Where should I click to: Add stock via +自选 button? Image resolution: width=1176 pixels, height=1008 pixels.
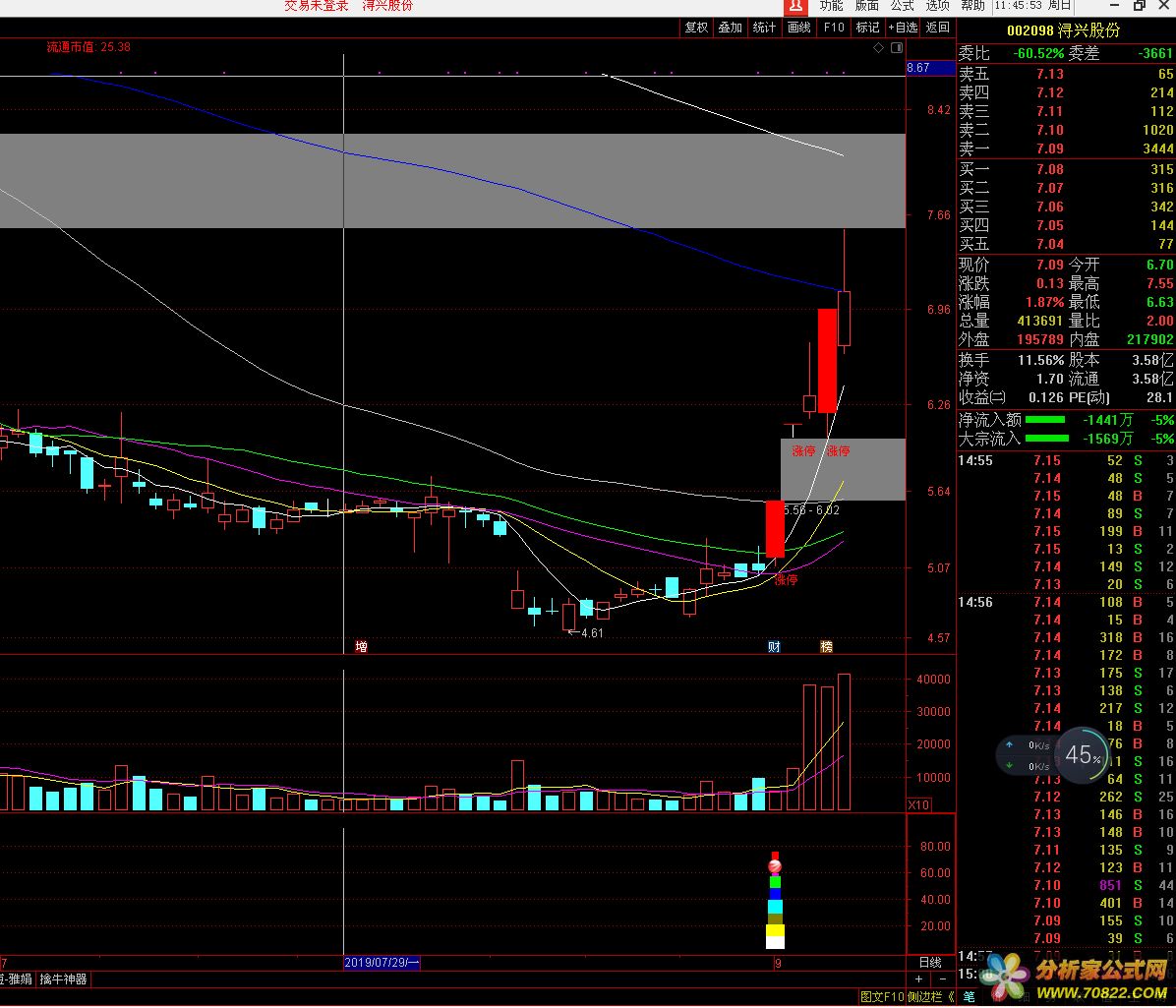[x=903, y=28]
